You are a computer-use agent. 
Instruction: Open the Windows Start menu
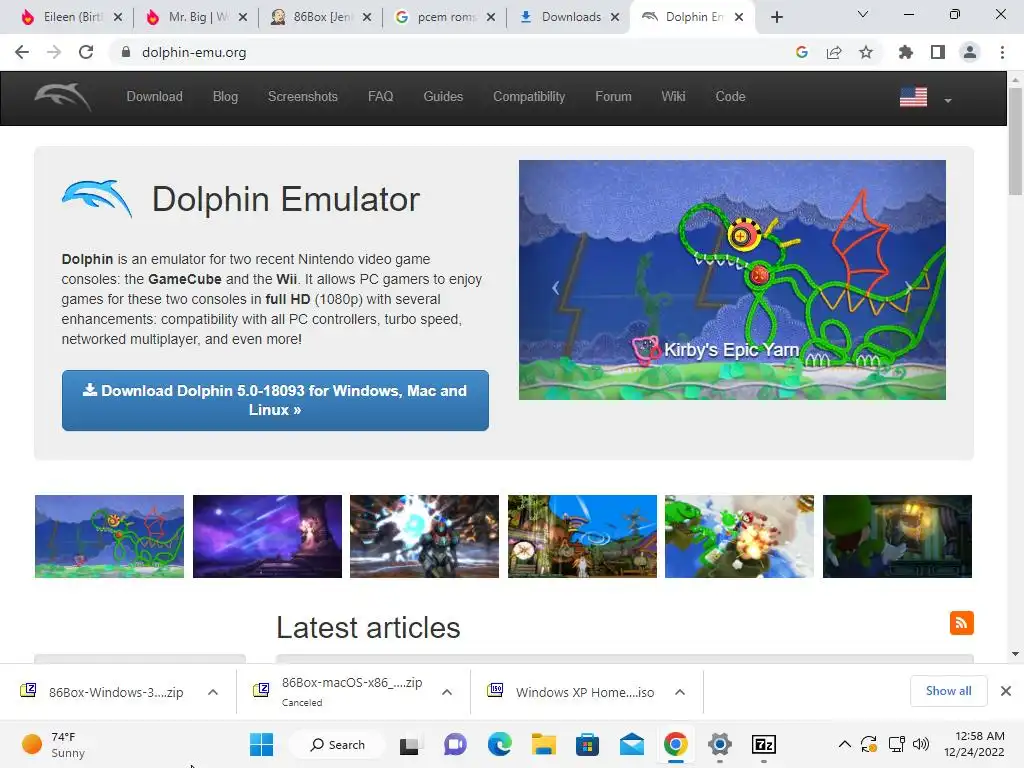click(x=262, y=744)
